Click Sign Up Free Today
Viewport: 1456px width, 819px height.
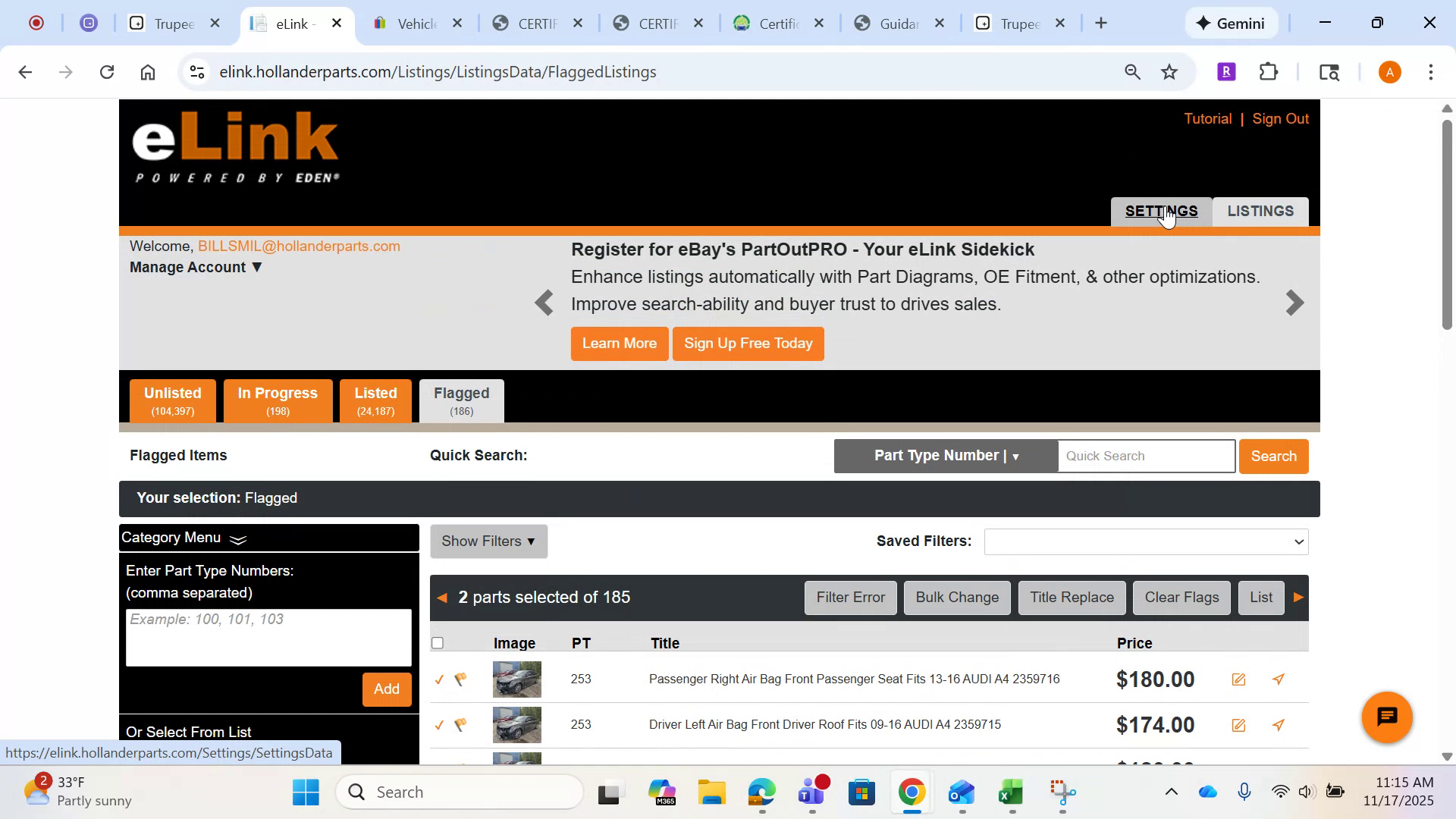click(x=748, y=344)
